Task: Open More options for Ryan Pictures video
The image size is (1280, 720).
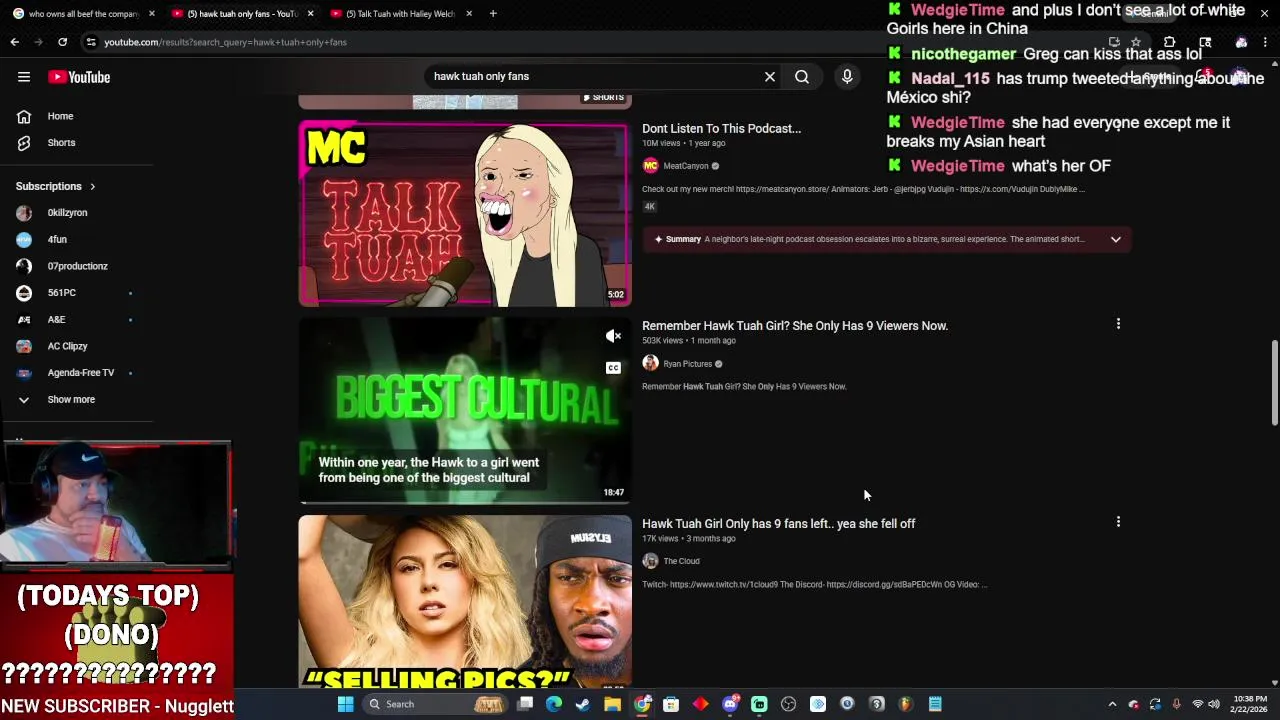Action: pos(1118,324)
